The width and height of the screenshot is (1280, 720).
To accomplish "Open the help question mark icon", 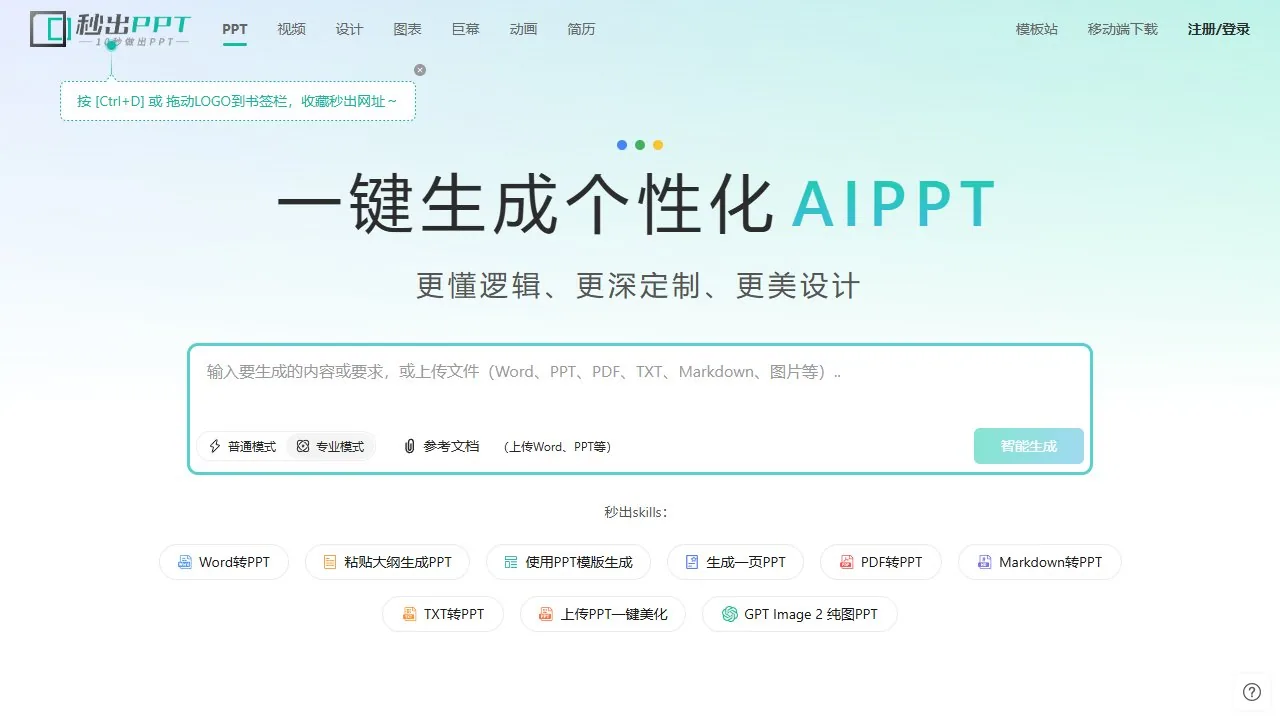I will (1252, 692).
